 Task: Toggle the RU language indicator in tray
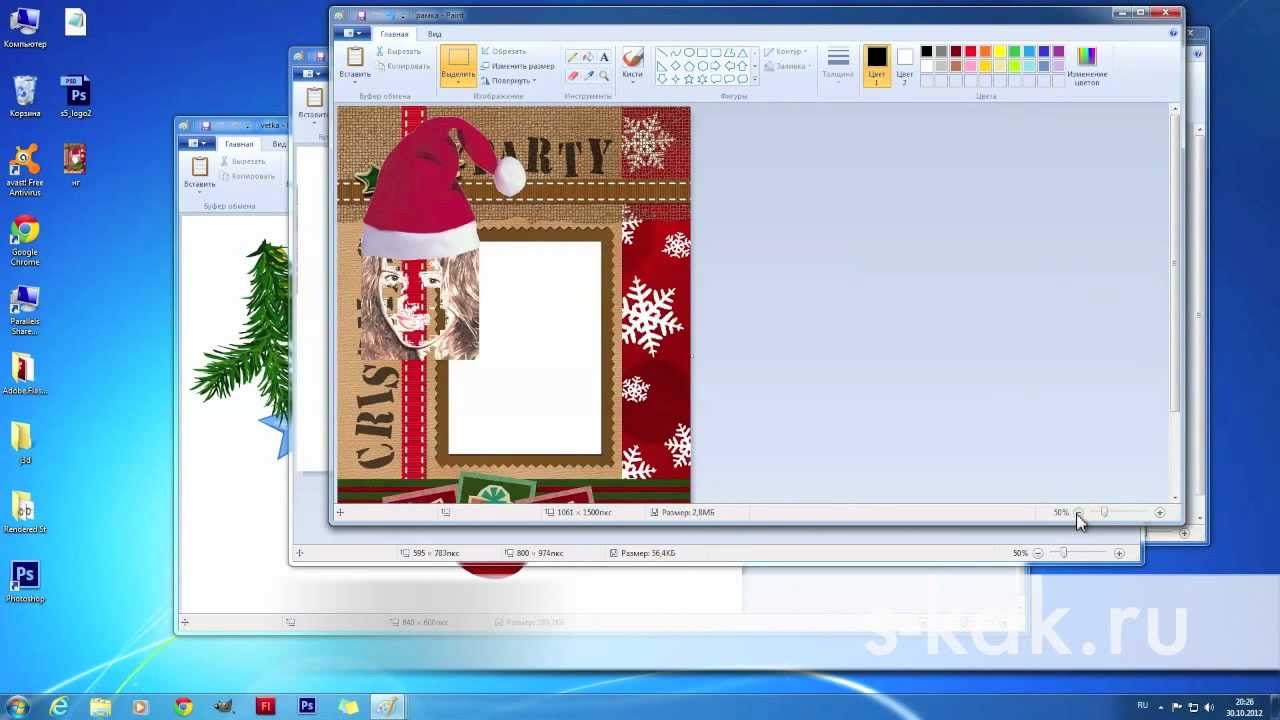coord(1143,705)
